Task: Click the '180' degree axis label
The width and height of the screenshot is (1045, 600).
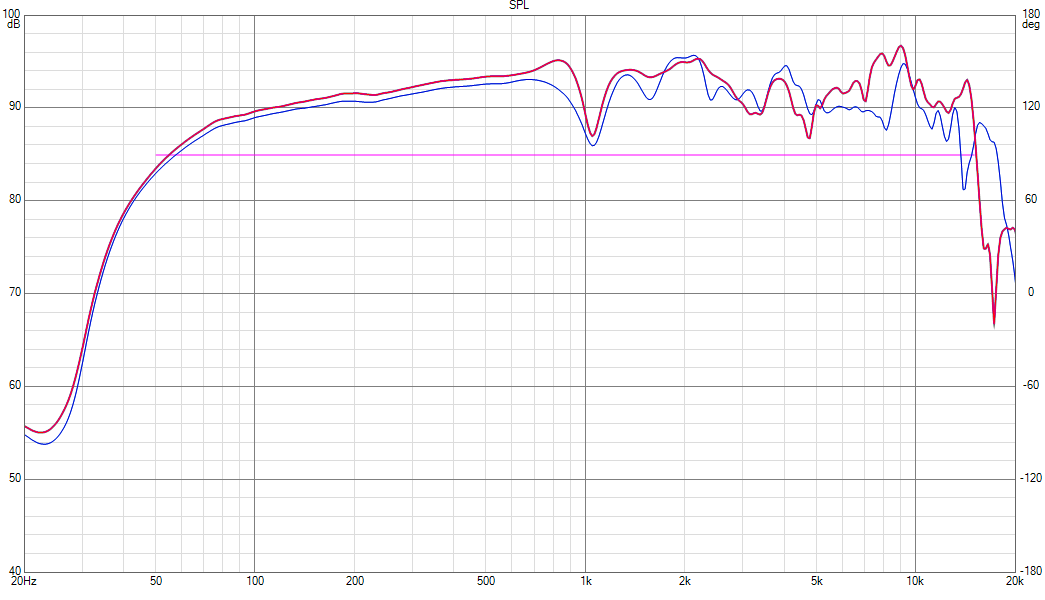Action: (x=1030, y=14)
